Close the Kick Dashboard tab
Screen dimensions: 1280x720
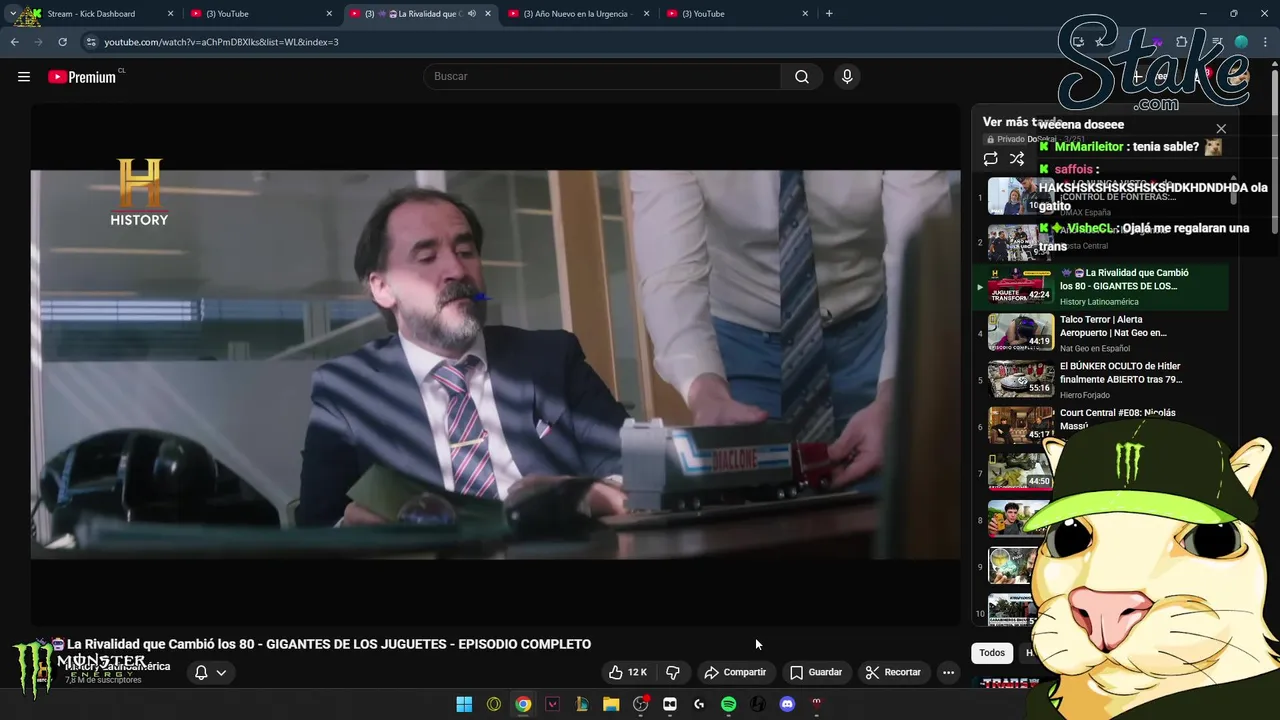pyautogui.click(x=170, y=14)
